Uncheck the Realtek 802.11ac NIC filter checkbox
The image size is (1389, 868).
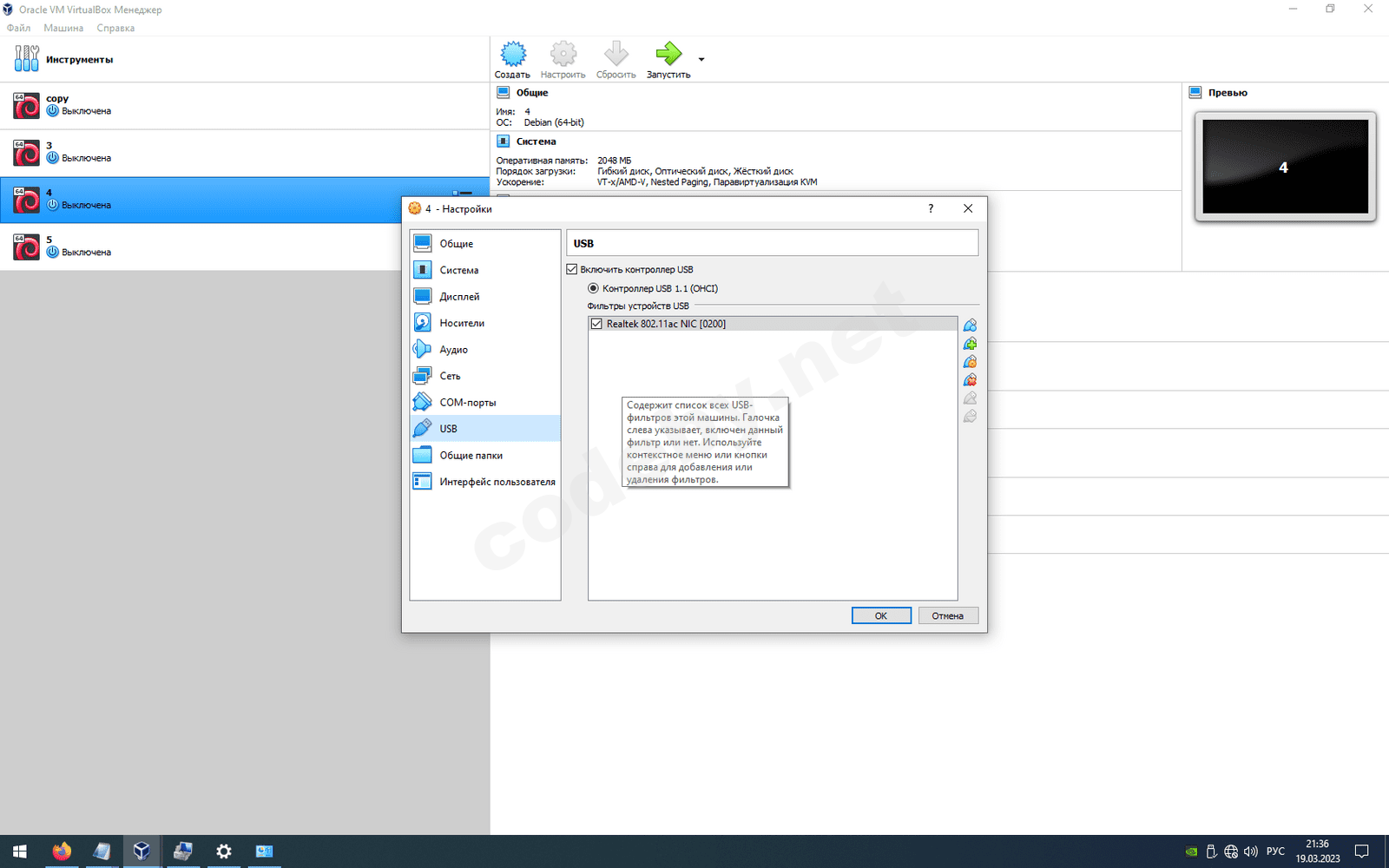tap(596, 324)
